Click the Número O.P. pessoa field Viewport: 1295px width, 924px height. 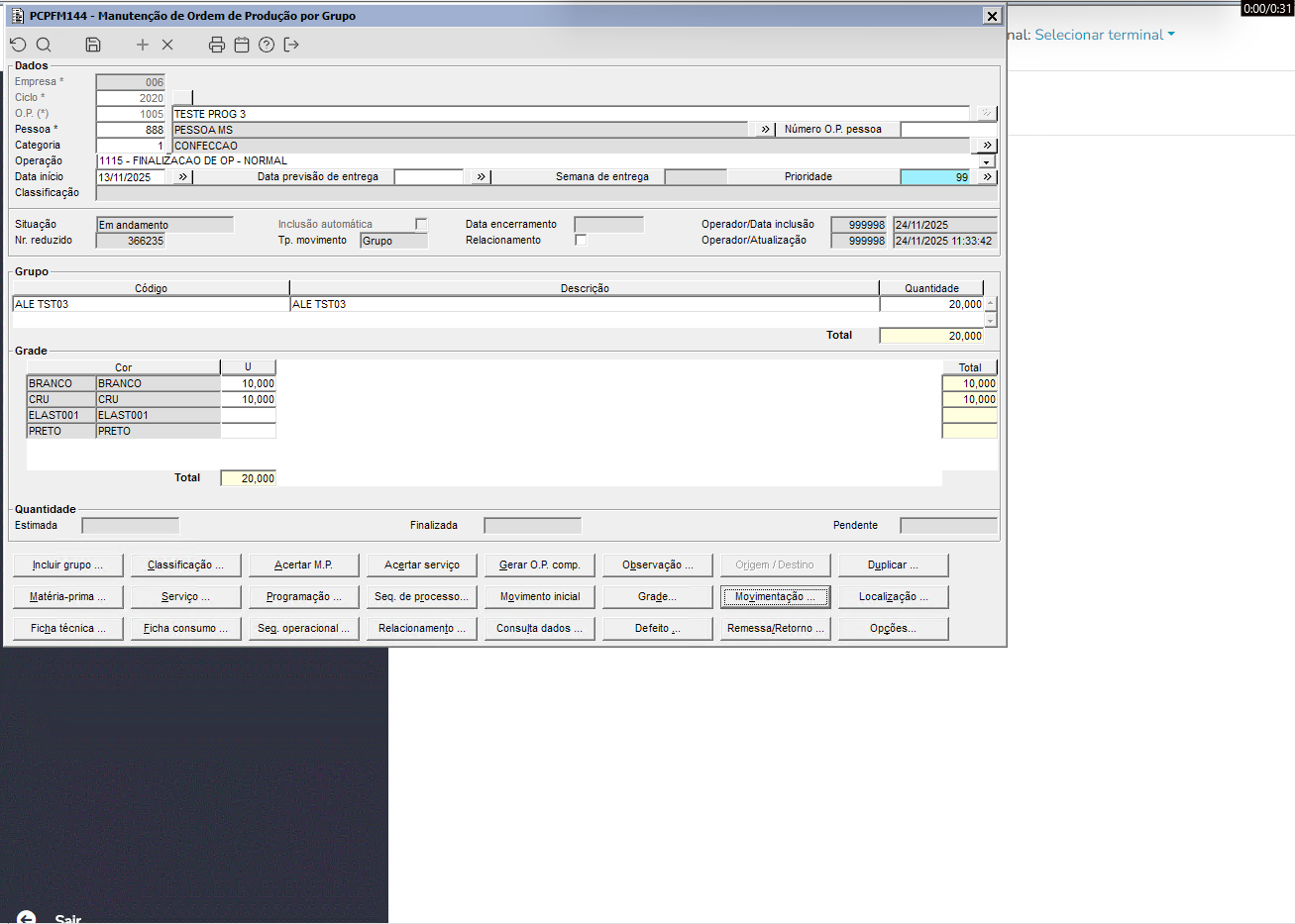click(948, 129)
